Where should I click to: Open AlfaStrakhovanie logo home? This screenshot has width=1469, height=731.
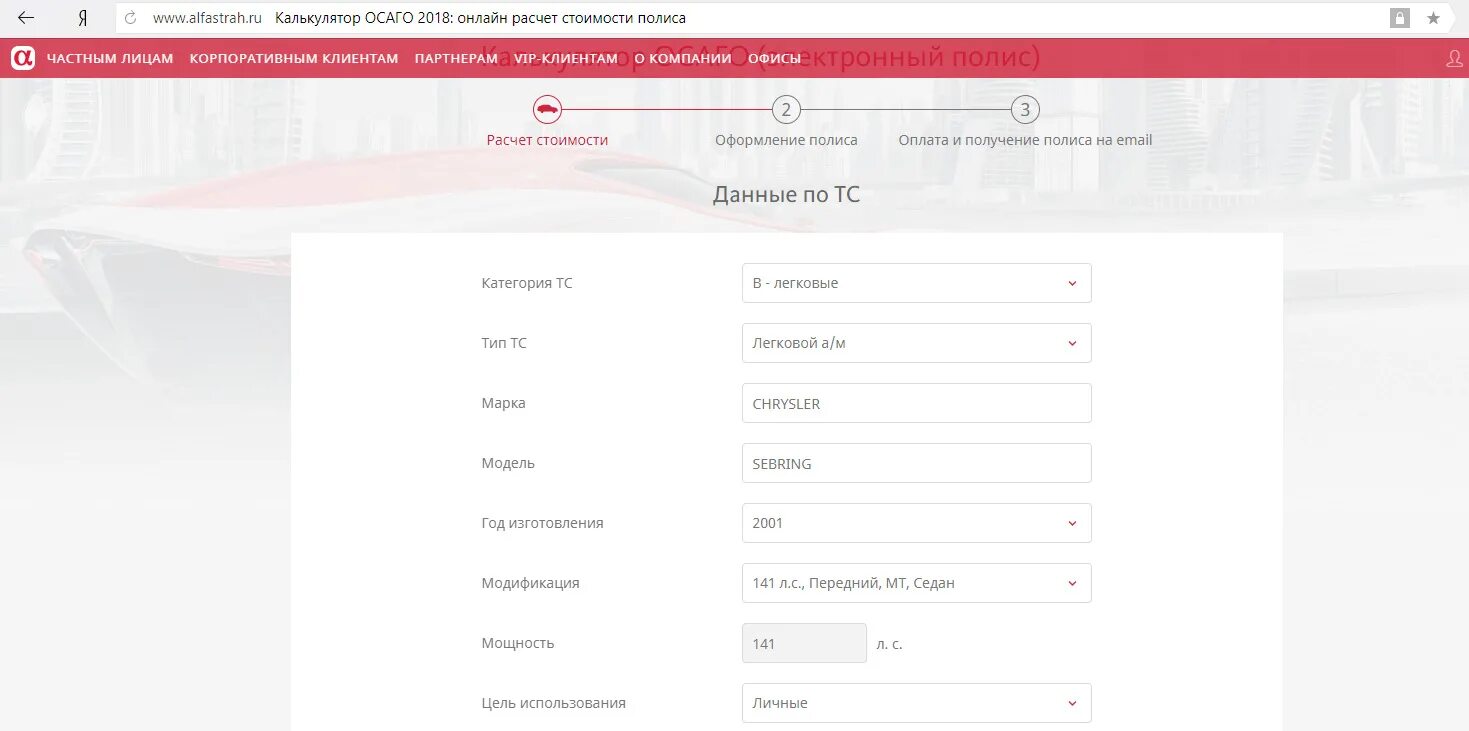[23, 58]
